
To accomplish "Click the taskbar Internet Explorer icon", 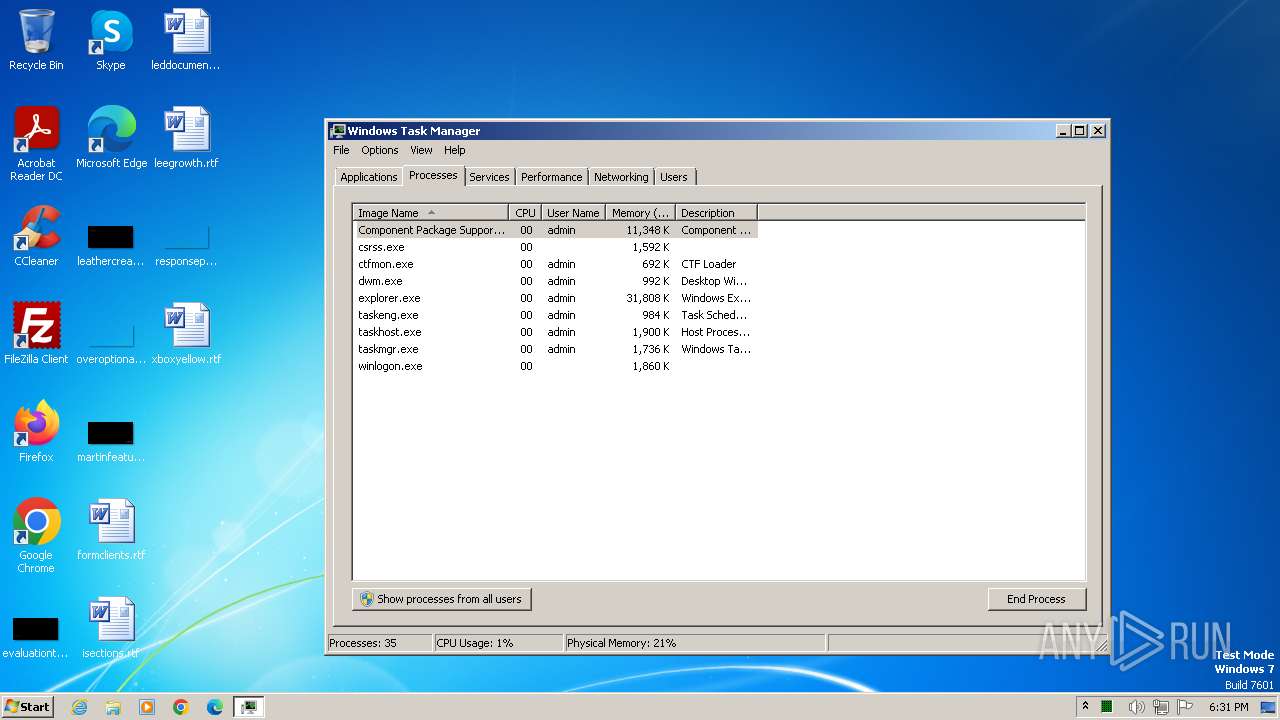I will pos(79,707).
